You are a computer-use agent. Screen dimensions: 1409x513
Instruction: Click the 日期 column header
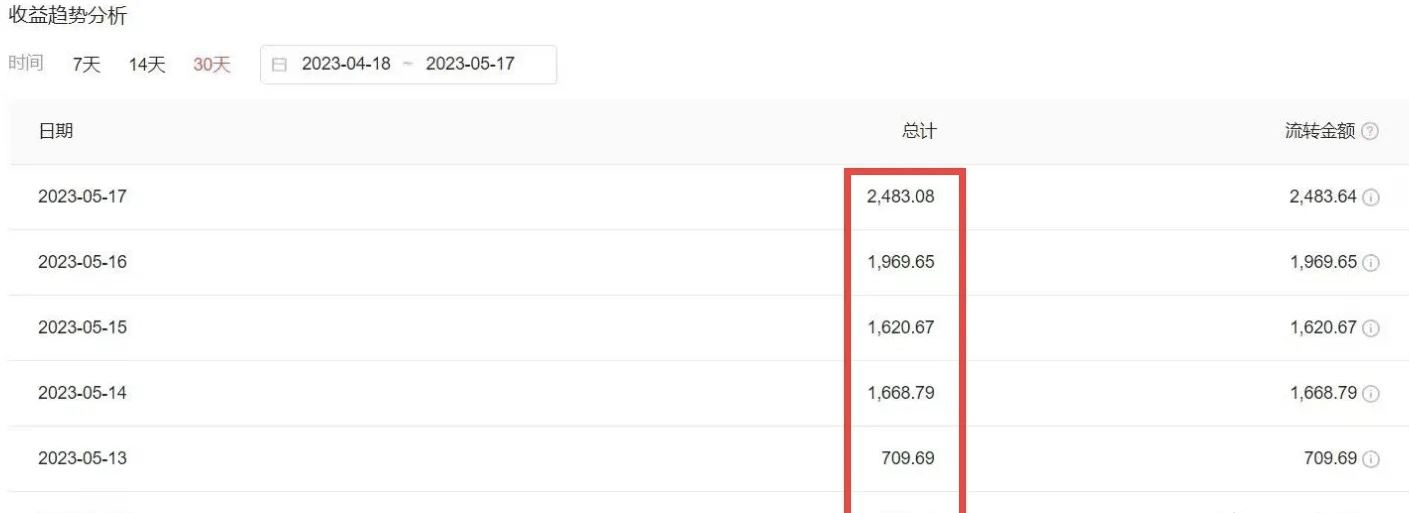pyautogui.click(x=56, y=131)
